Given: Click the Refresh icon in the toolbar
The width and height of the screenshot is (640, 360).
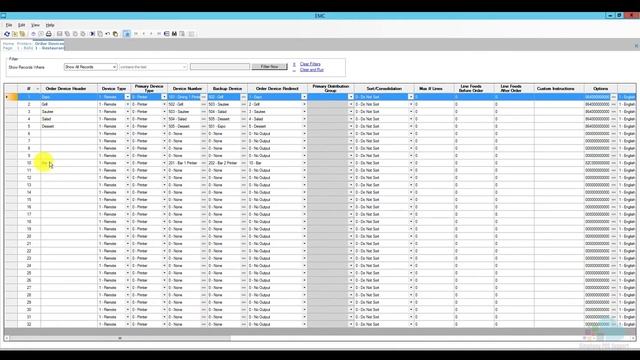Looking at the screenshot, I should (x=7, y=34).
